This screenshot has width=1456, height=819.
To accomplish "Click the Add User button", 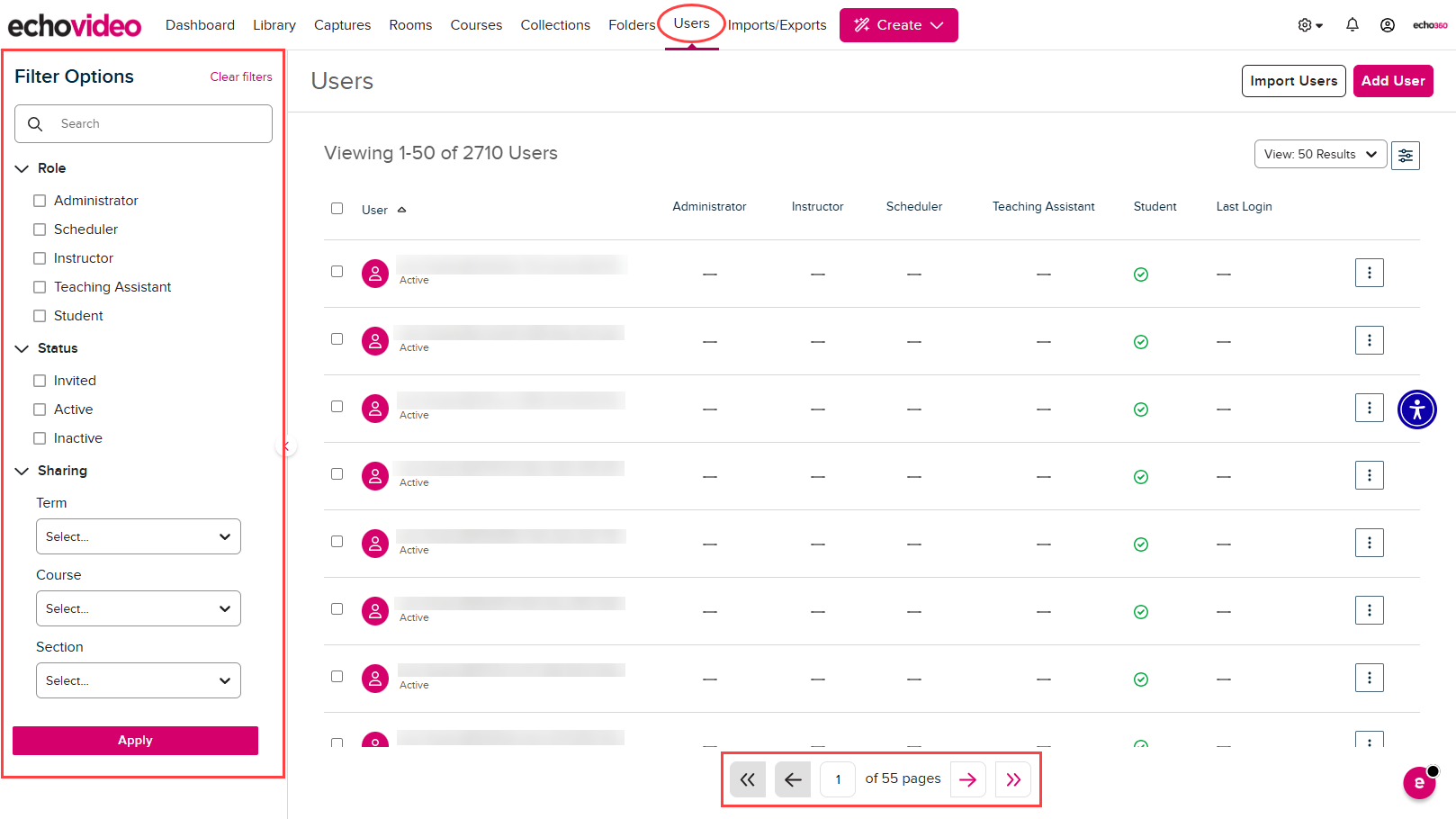I will coord(1393,80).
